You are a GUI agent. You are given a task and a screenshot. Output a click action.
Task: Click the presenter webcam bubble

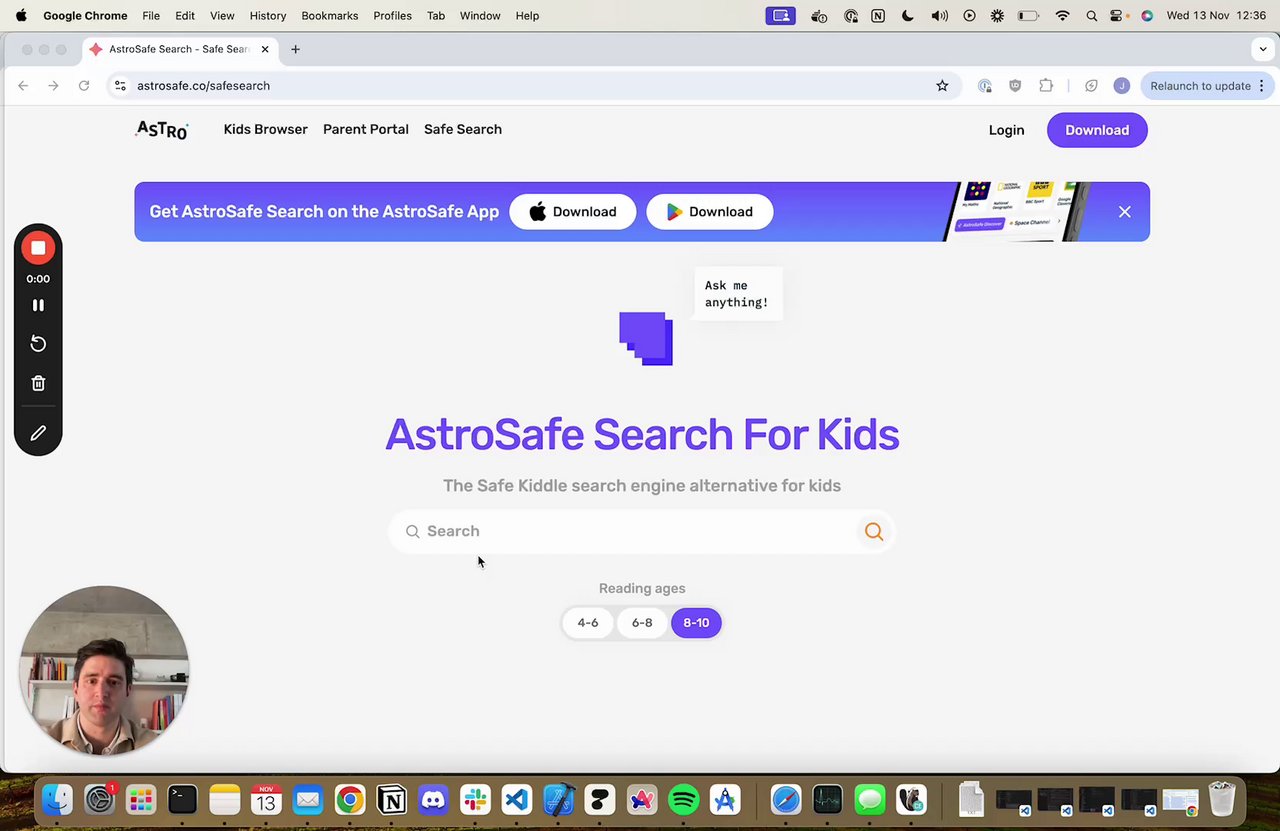104,670
